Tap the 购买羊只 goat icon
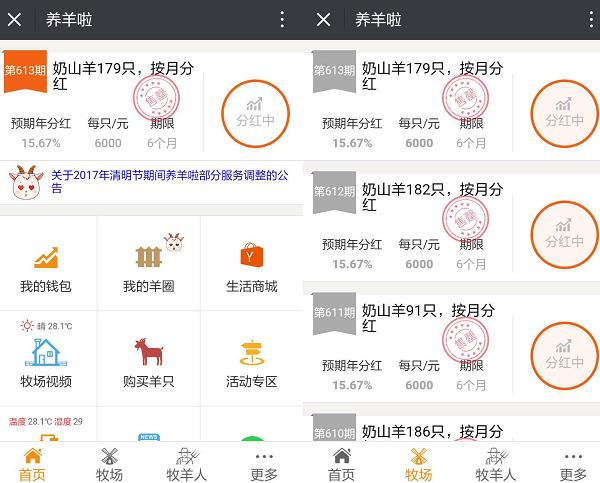Screen dimensions: 600x483 [x=148, y=352]
